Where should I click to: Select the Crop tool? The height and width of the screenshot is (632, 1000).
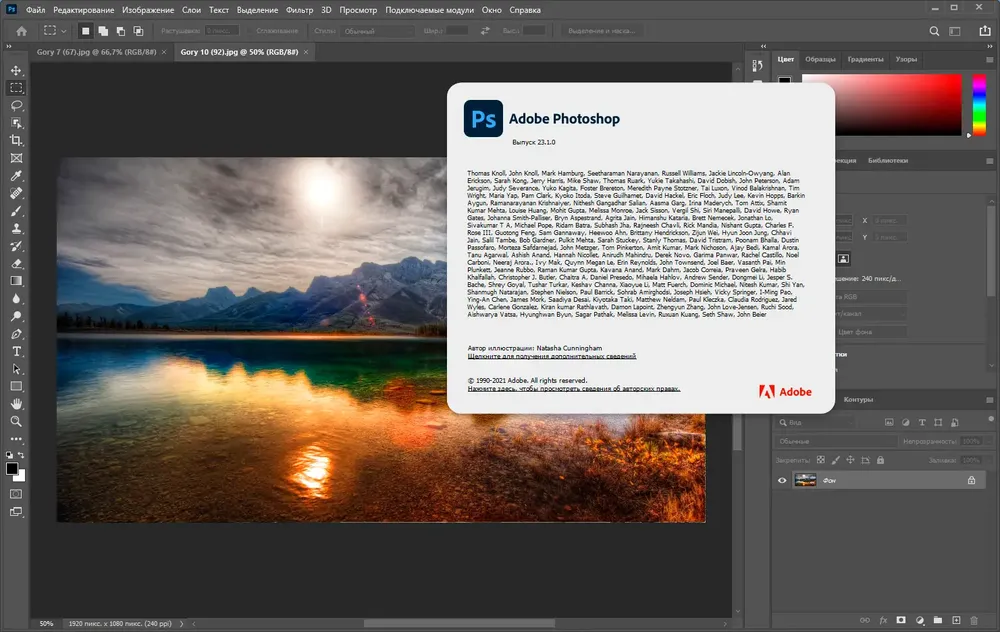click(16, 140)
